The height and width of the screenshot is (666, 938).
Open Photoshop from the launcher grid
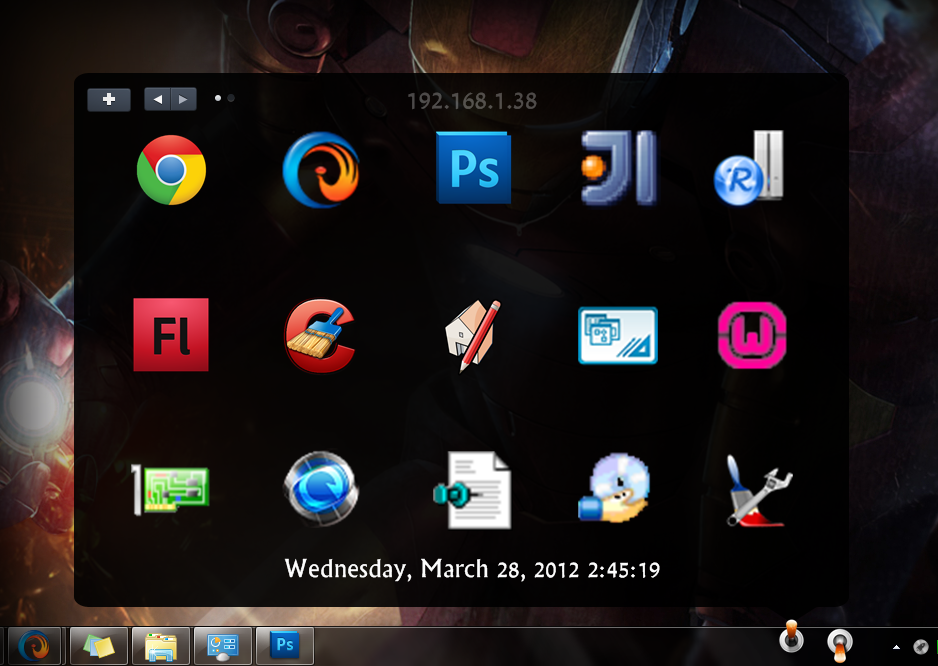[474, 168]
